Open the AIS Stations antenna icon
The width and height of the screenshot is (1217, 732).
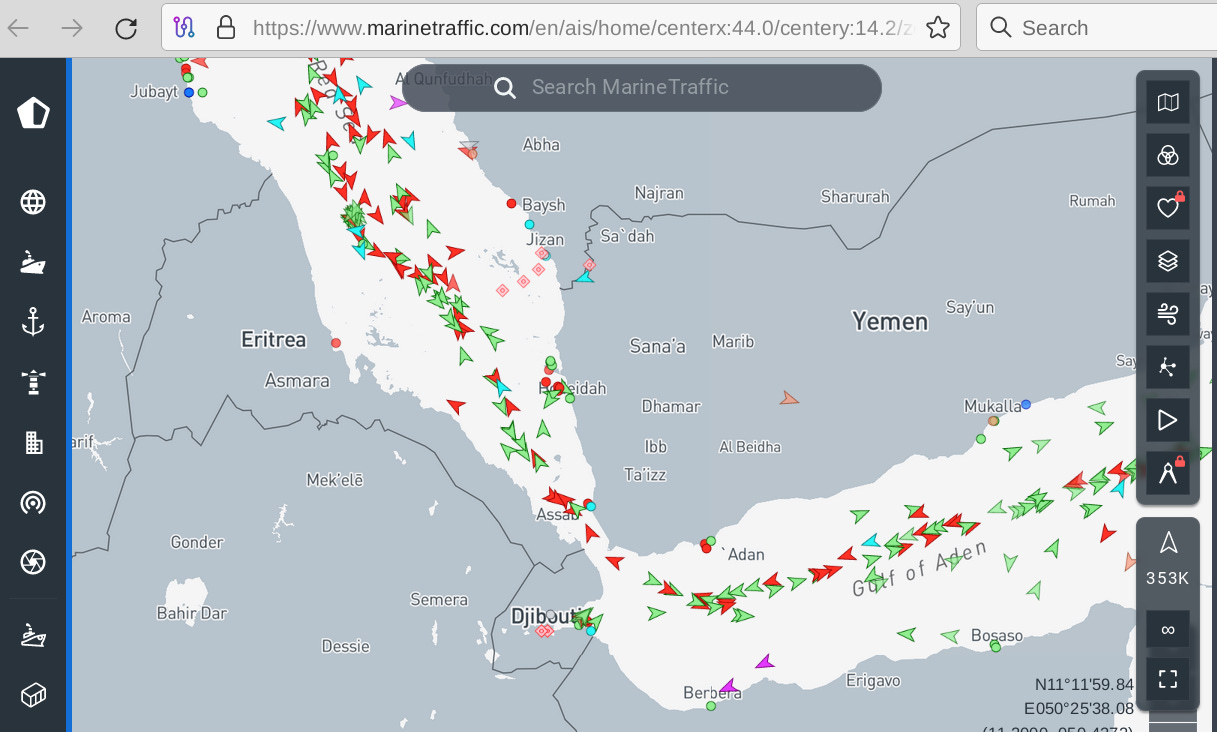tap(33, 502)
